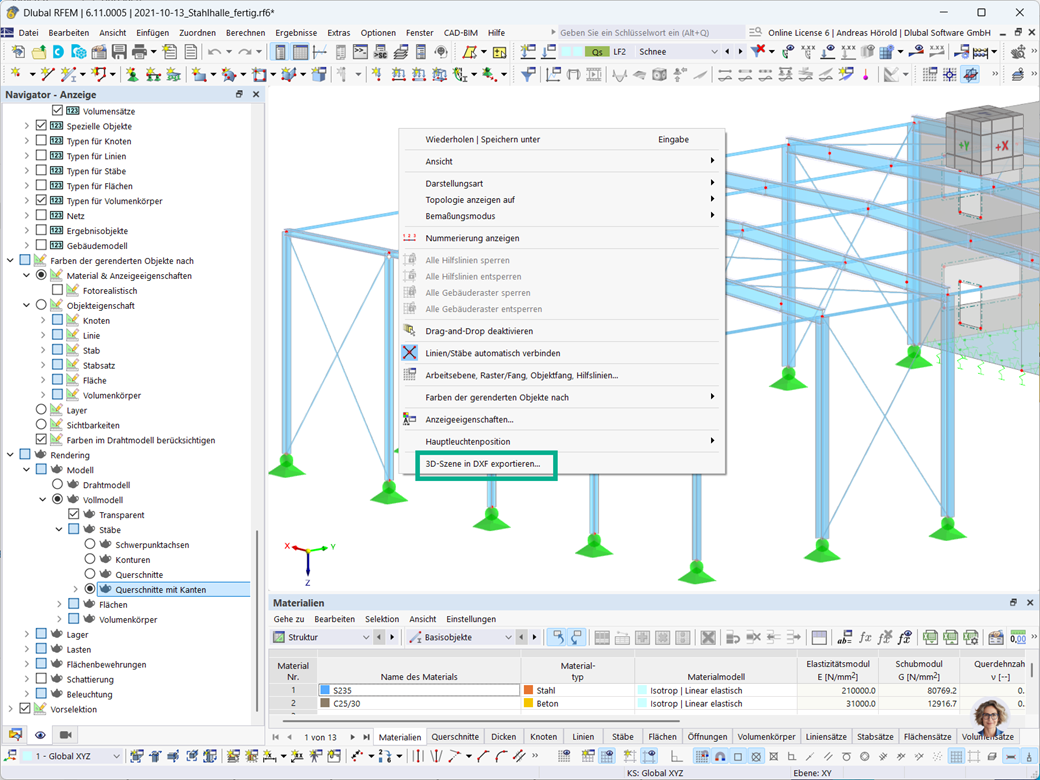
Task: Open the Ergebnisse menu
Action: [296, 32]
